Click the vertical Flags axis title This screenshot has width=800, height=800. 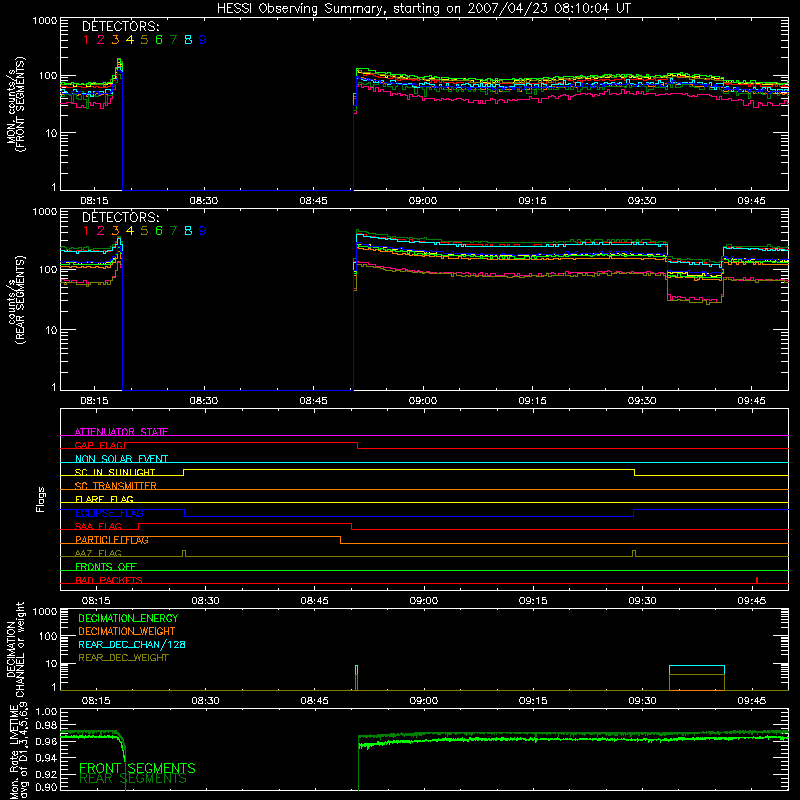[41, 499]
